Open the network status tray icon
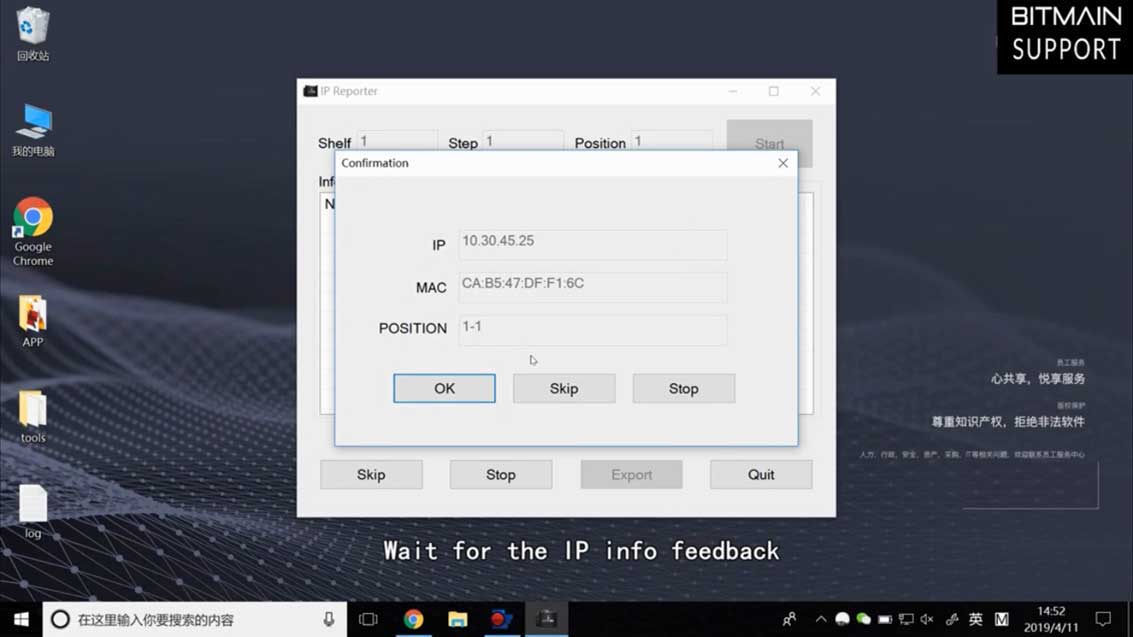This screenshot has height=637, width=1133. [x=907, y=618]
